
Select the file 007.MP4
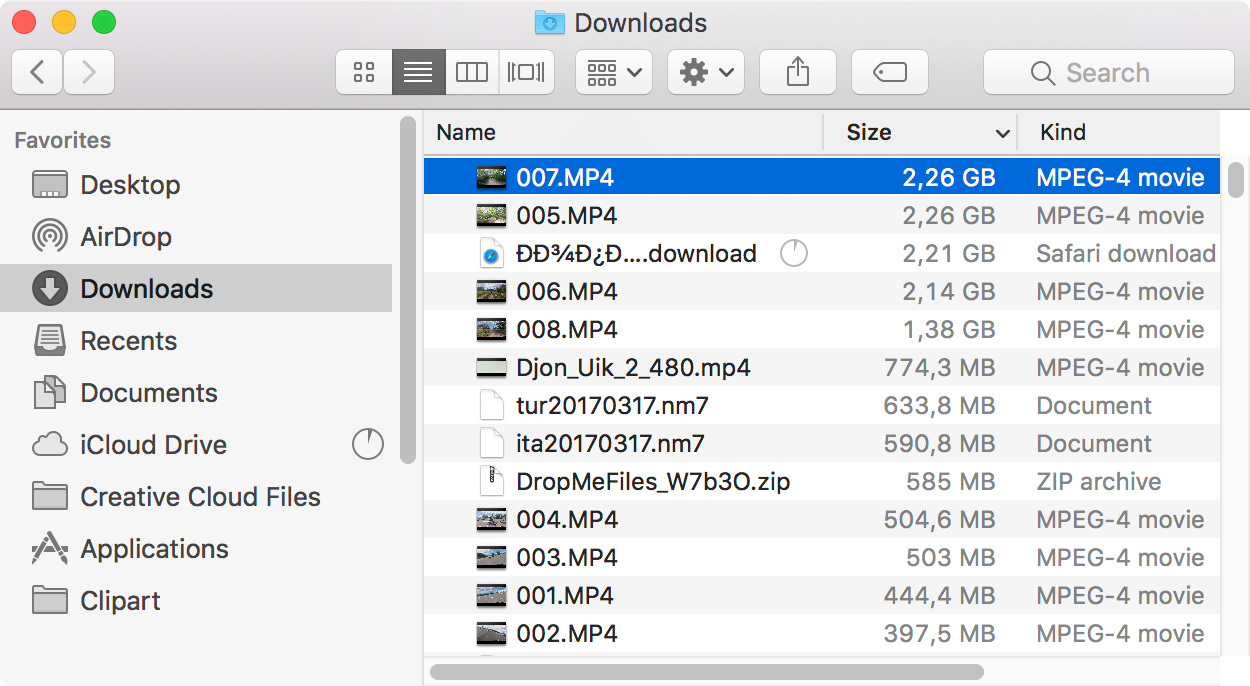[822, 178]
